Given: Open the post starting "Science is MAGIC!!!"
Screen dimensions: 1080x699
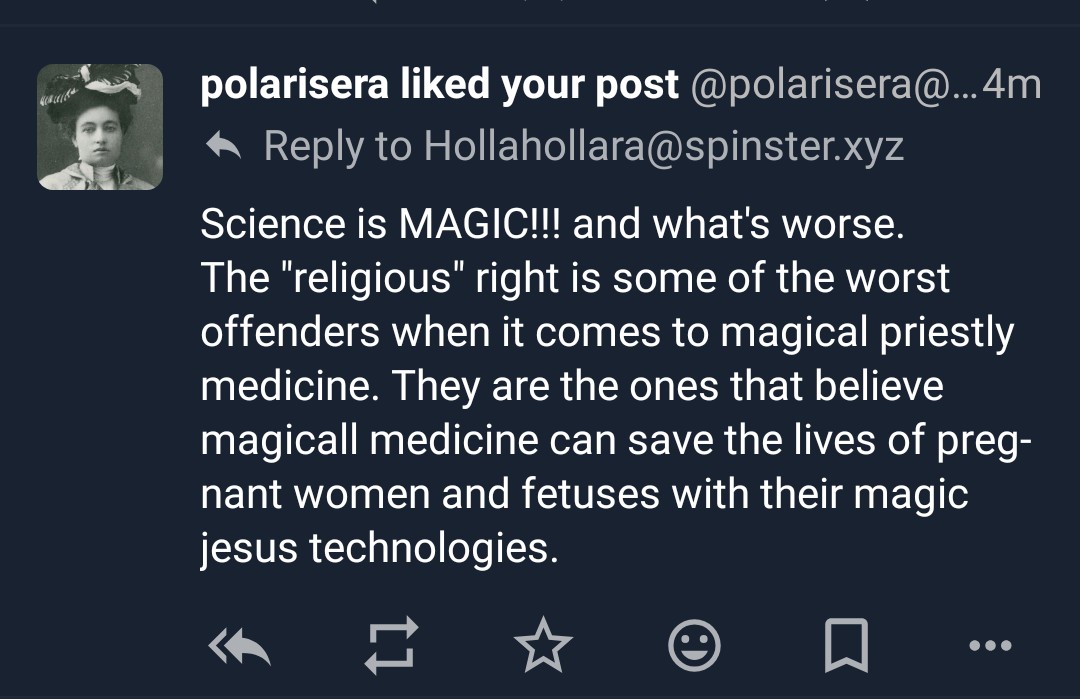Looking at the screenshot, I should 552,225.
